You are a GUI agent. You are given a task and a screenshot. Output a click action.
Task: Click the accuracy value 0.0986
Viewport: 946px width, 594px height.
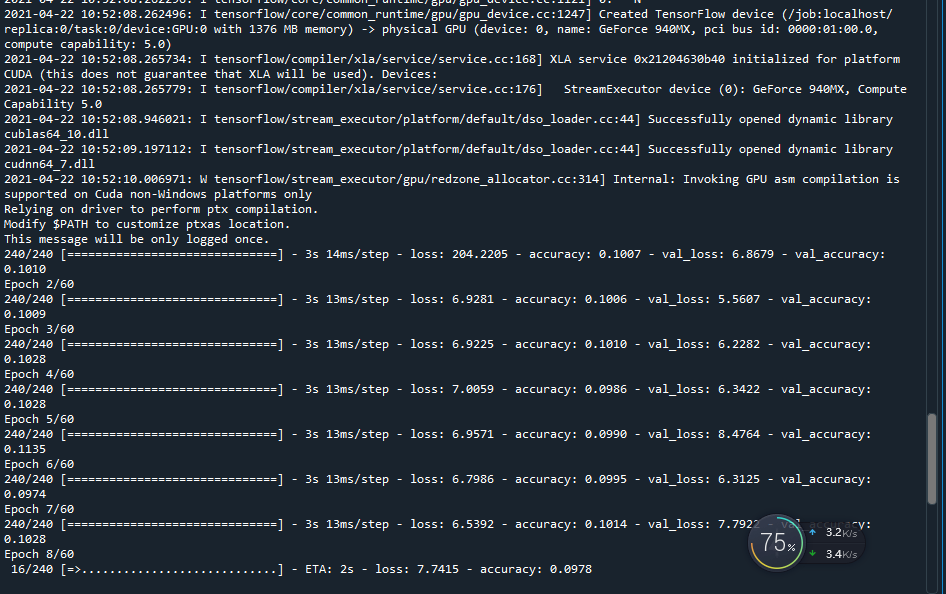[x=606, y=389]
